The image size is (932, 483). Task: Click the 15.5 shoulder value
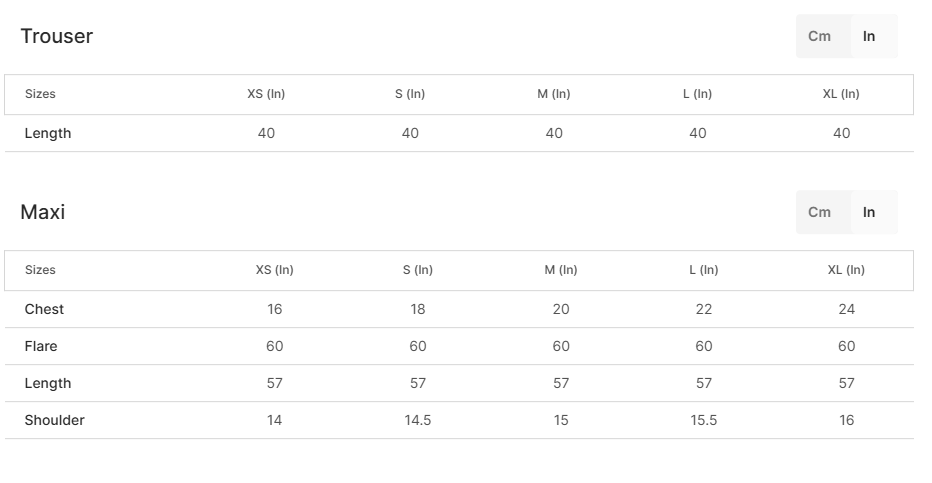coord(704,421)
